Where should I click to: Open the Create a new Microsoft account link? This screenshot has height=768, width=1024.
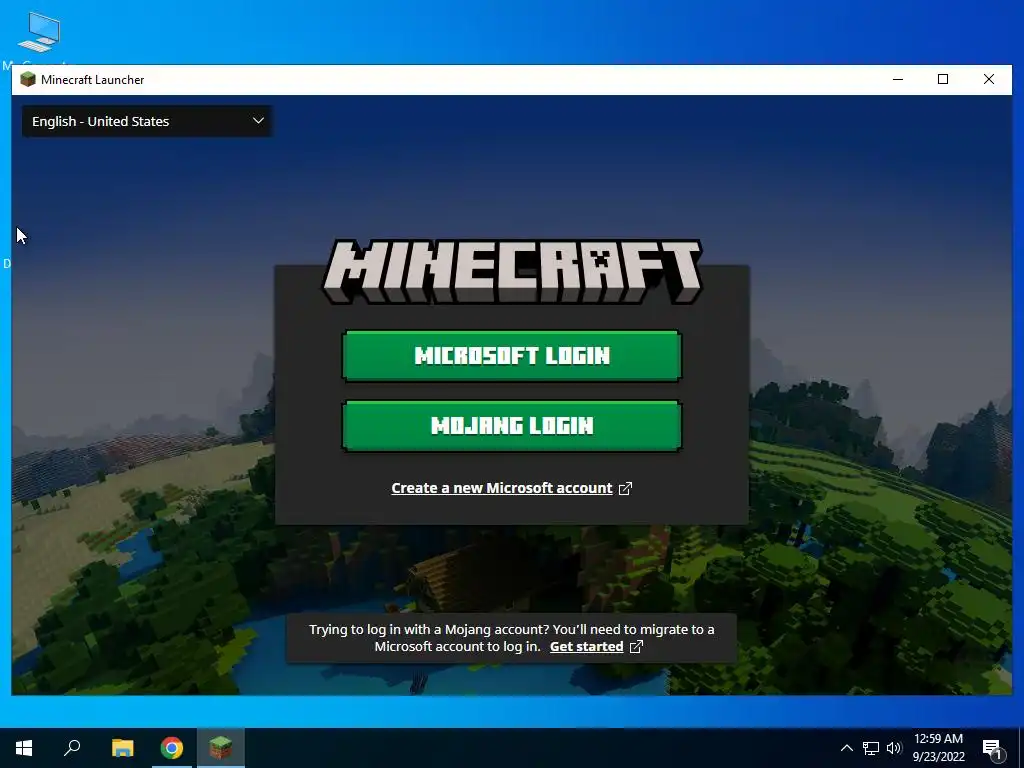(x=511, y=488)
